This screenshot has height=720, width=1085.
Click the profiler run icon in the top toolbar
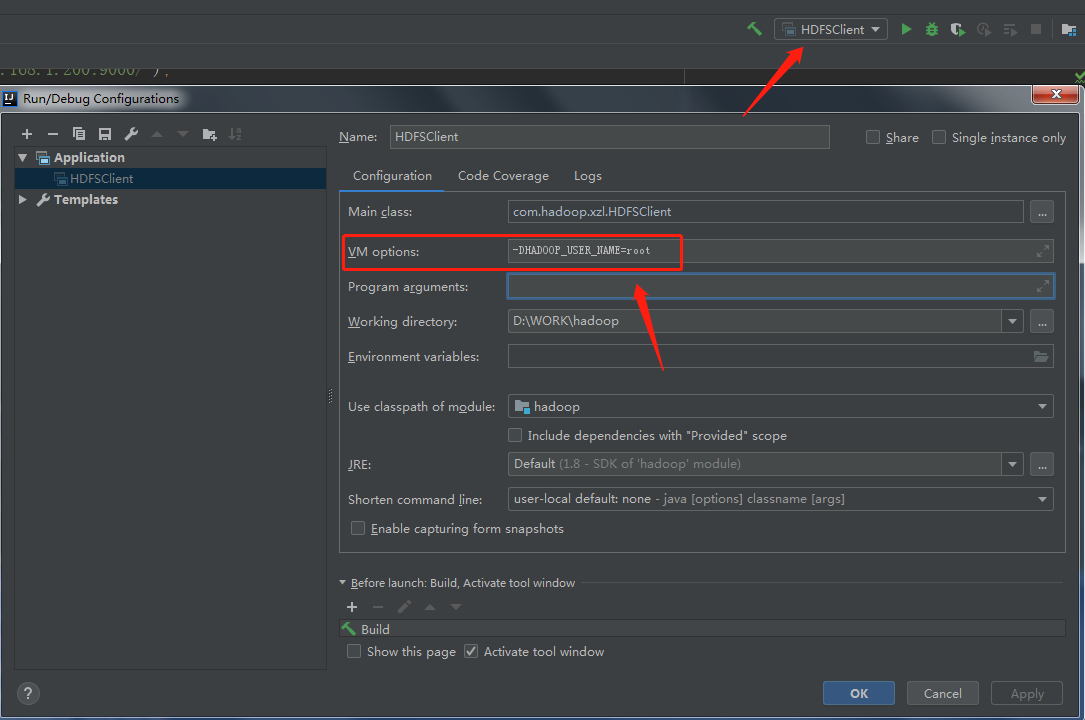pyautogui.click(x=984, y=29)
